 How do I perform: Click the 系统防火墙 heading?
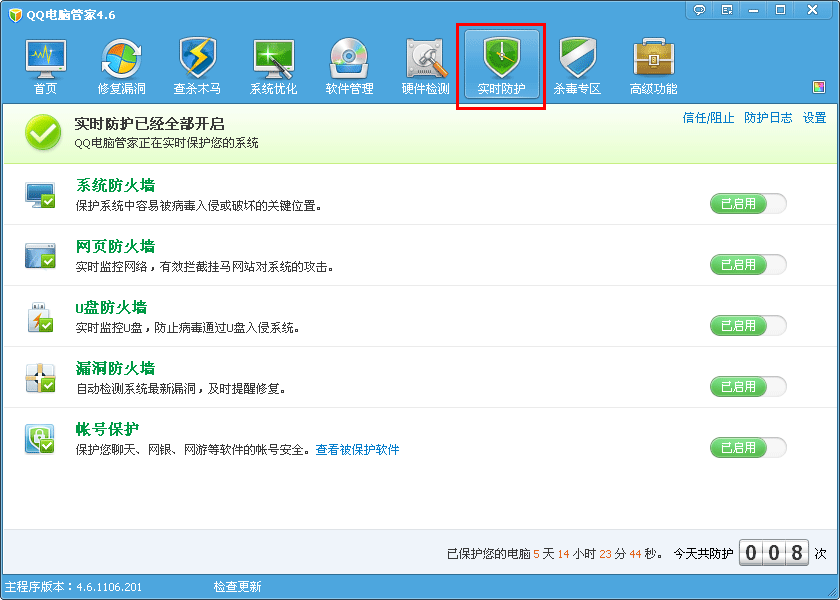pos(115,185)
